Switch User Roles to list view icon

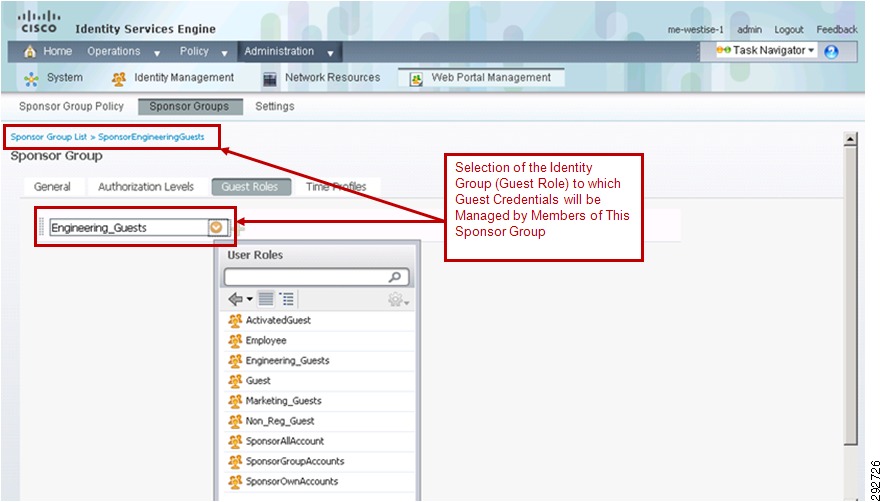click(x=266, y=300)
